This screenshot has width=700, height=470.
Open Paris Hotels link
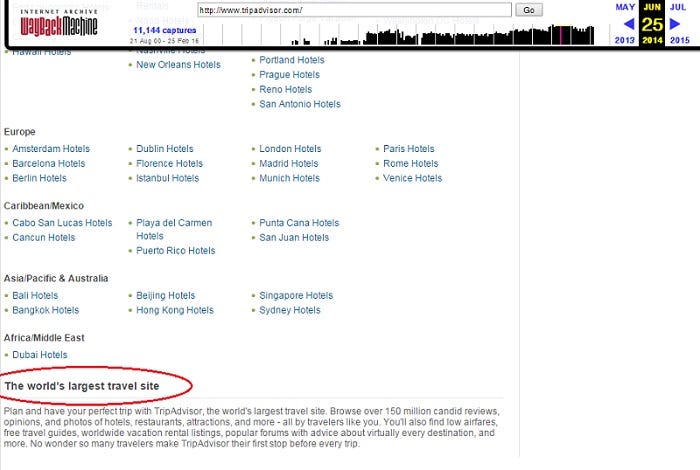point(408,149)
